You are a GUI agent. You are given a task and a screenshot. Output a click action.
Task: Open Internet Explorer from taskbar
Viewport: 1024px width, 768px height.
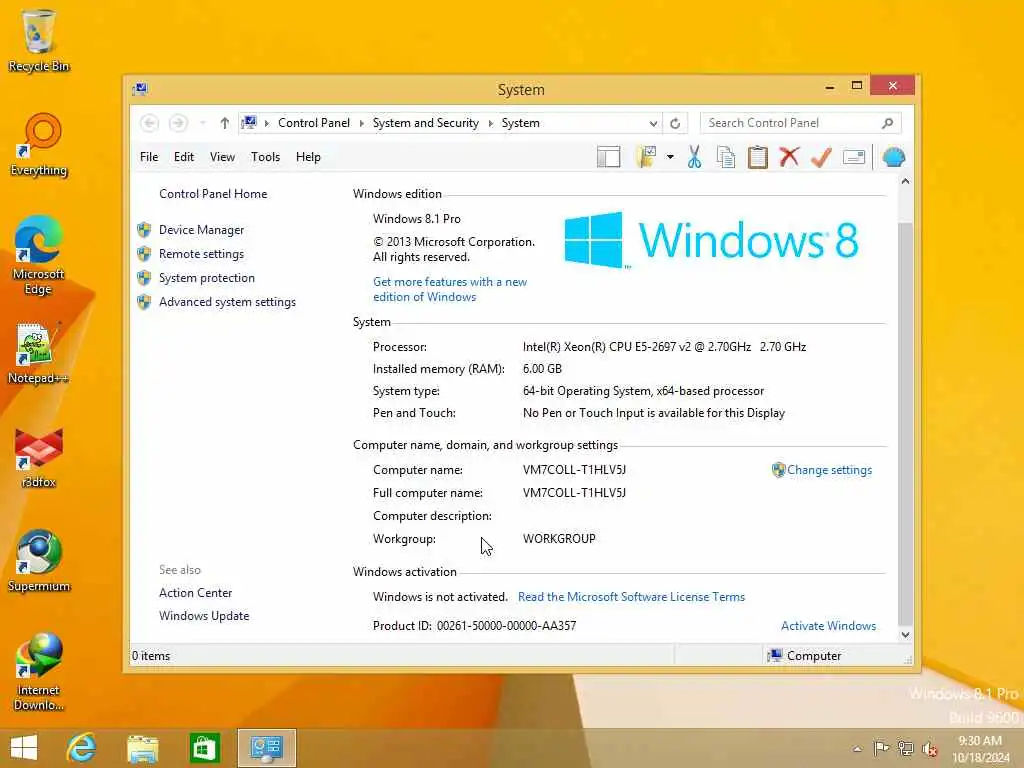[x=82, y=748]
